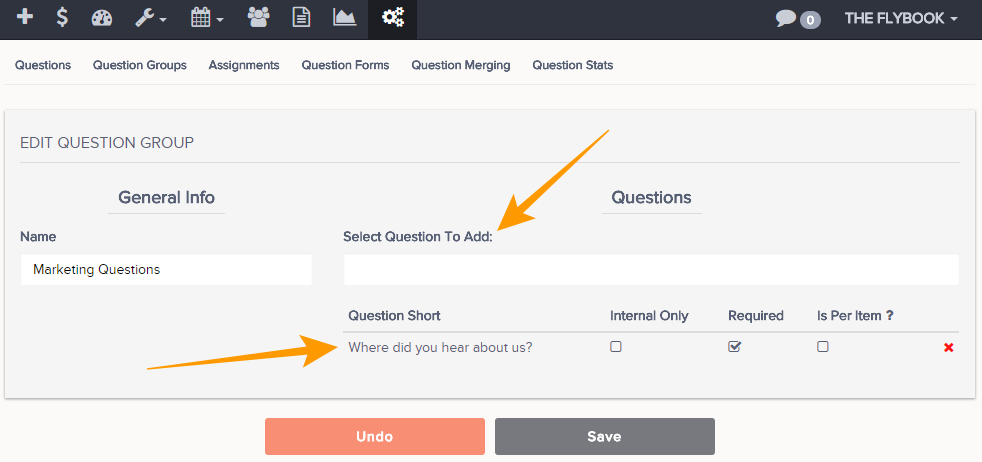
Task: Click the Question Short column header
Action: [395, 316]
